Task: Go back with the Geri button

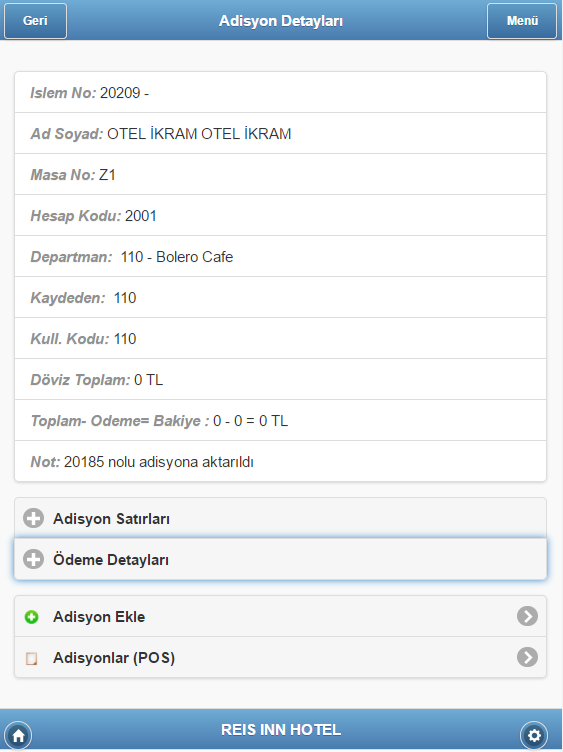Action: 35,21
